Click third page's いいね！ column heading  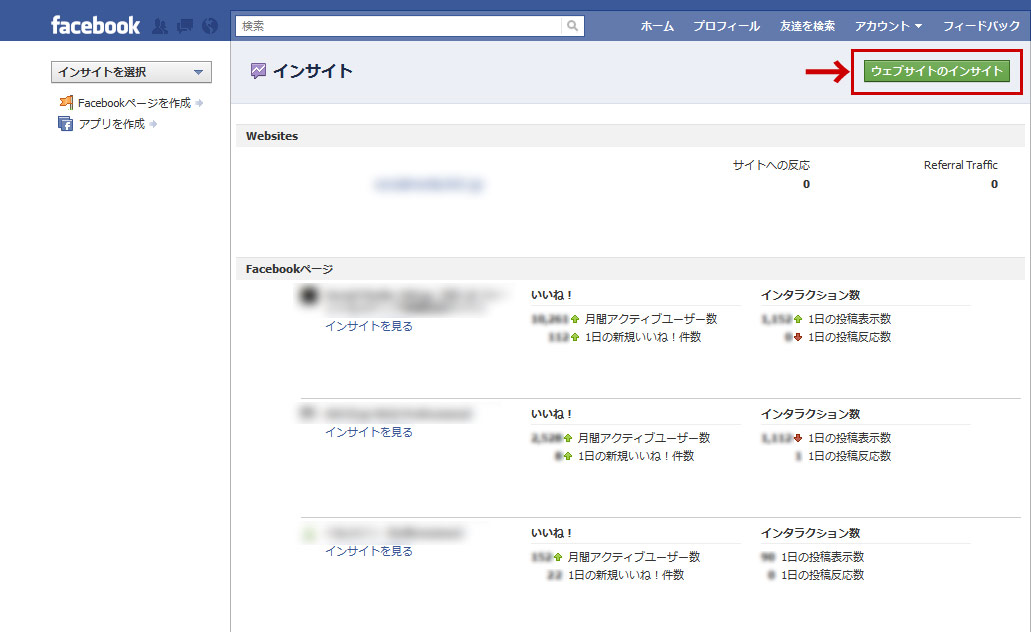point(552,533)
